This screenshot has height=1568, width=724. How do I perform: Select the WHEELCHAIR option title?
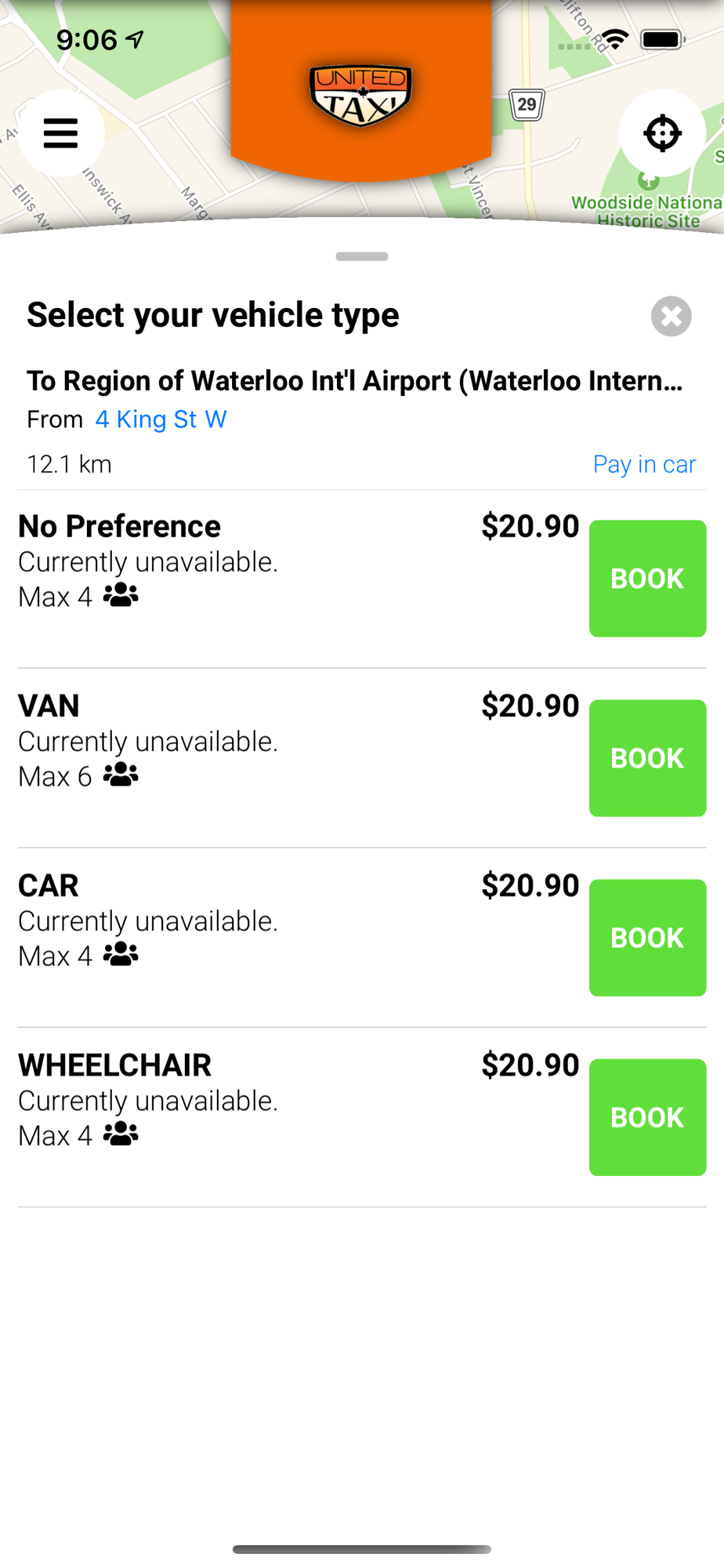coord(114,1065)
